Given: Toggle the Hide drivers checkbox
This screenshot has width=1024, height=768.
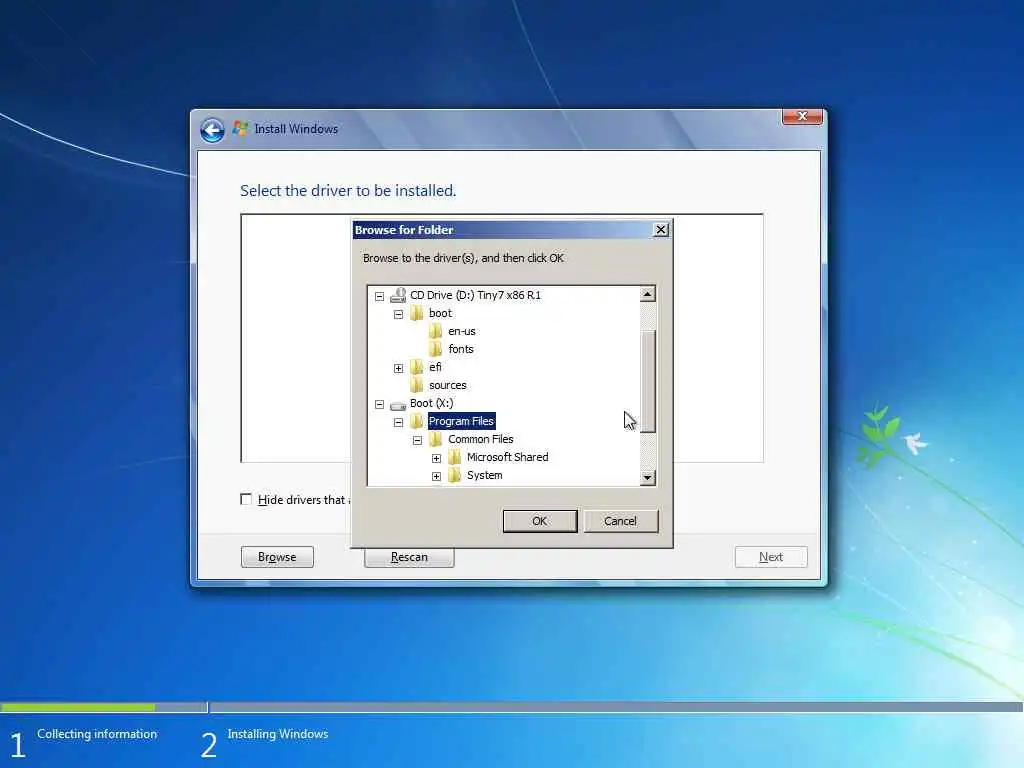Looking at the screenshot, I should click(x=246, y=500).
